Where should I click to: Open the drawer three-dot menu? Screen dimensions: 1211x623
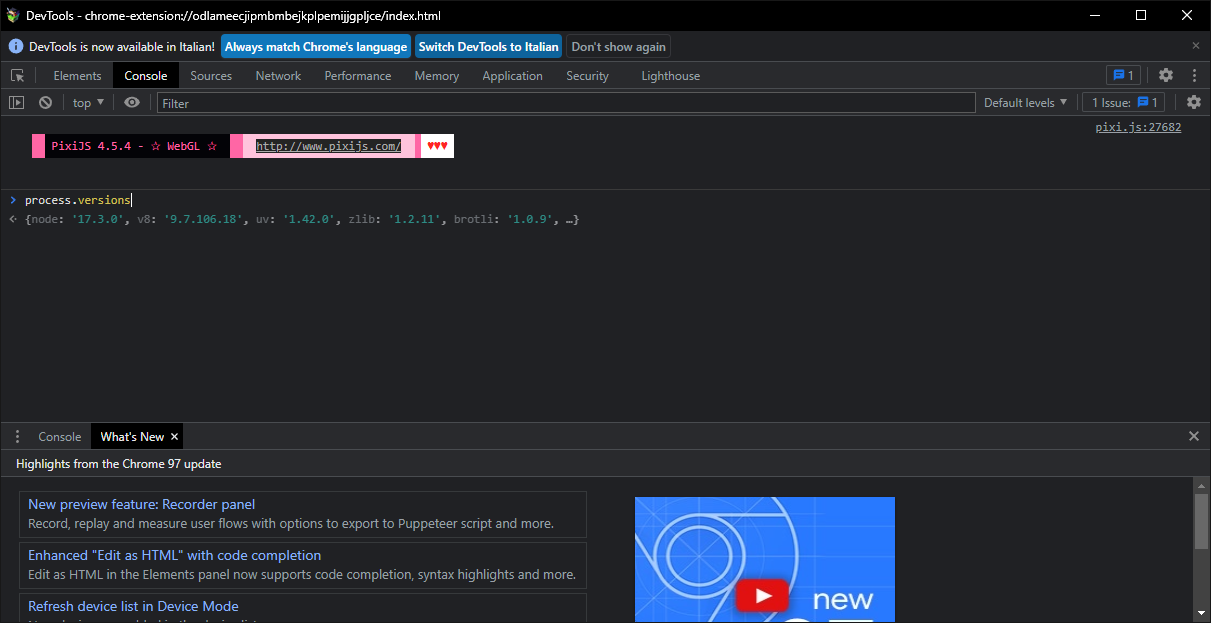click(17, 437)
